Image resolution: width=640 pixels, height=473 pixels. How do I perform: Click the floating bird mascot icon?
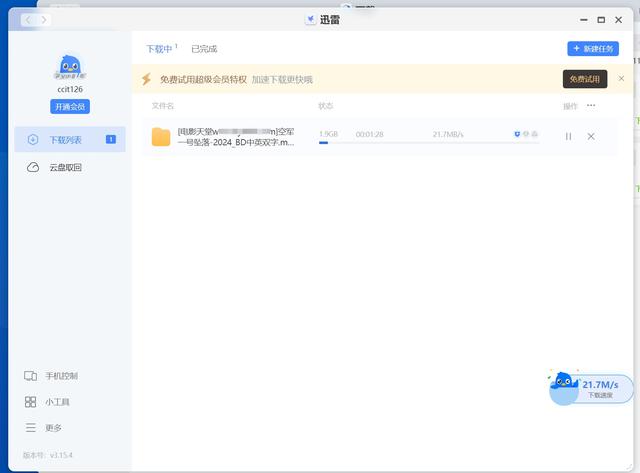click(564, 381)
